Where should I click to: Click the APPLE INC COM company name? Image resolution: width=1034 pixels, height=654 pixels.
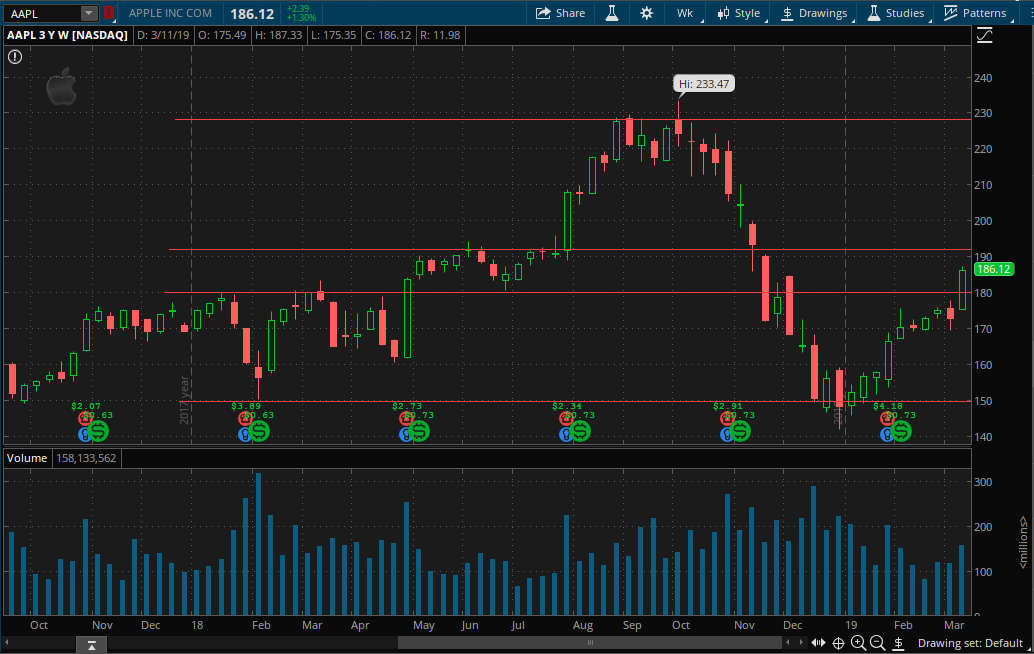pos(170,13)
